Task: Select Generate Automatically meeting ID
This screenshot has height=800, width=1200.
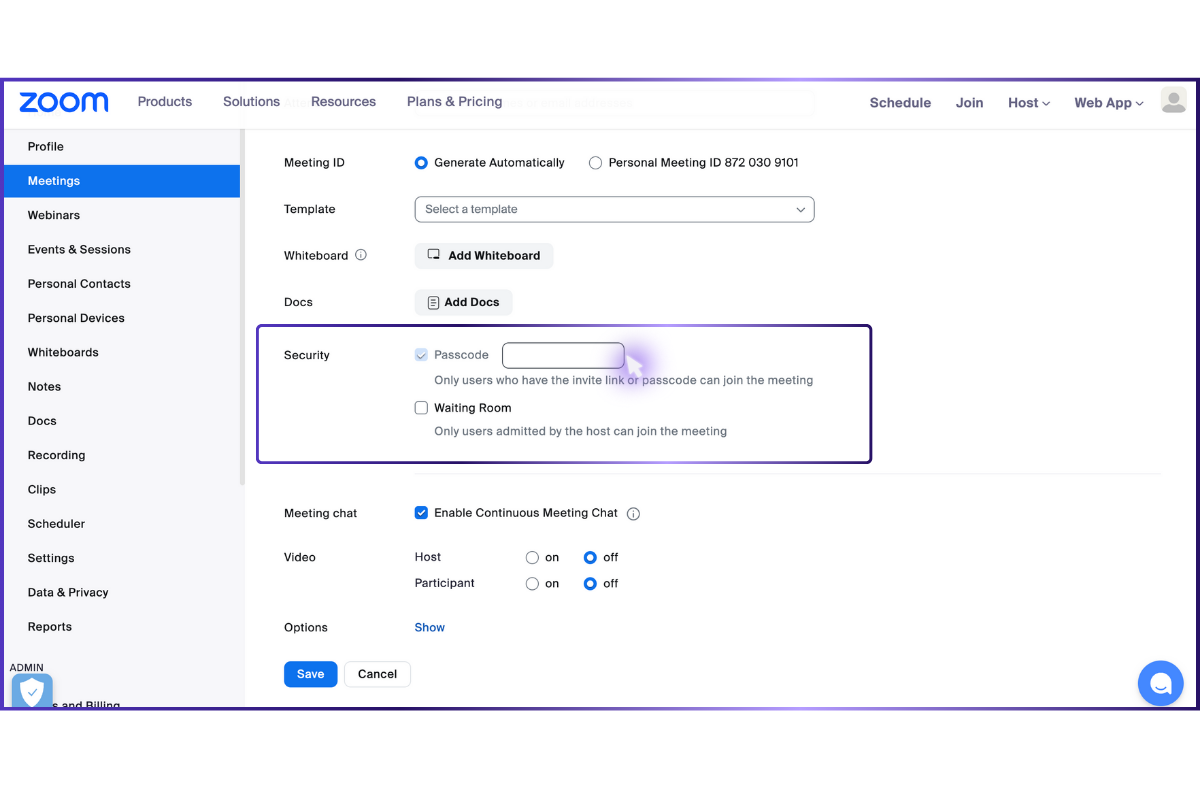Action: tap(421, 163)
